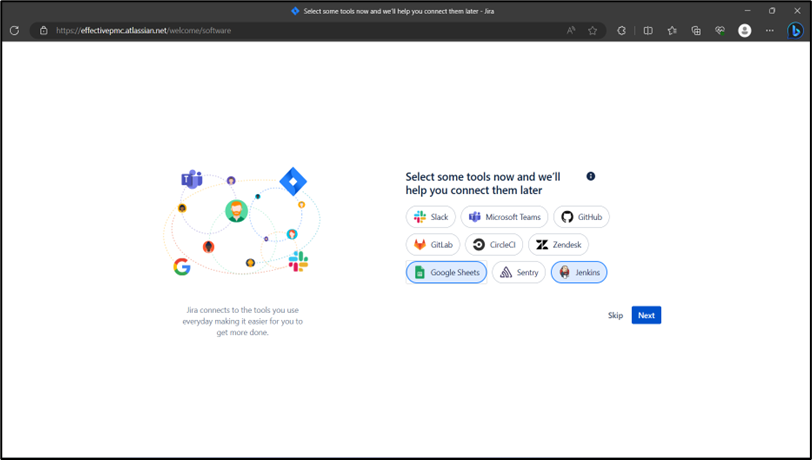Screen dimensions: 812x460
Task: Click the "Jira connects to the tools" caption
Action: point(242,321)
